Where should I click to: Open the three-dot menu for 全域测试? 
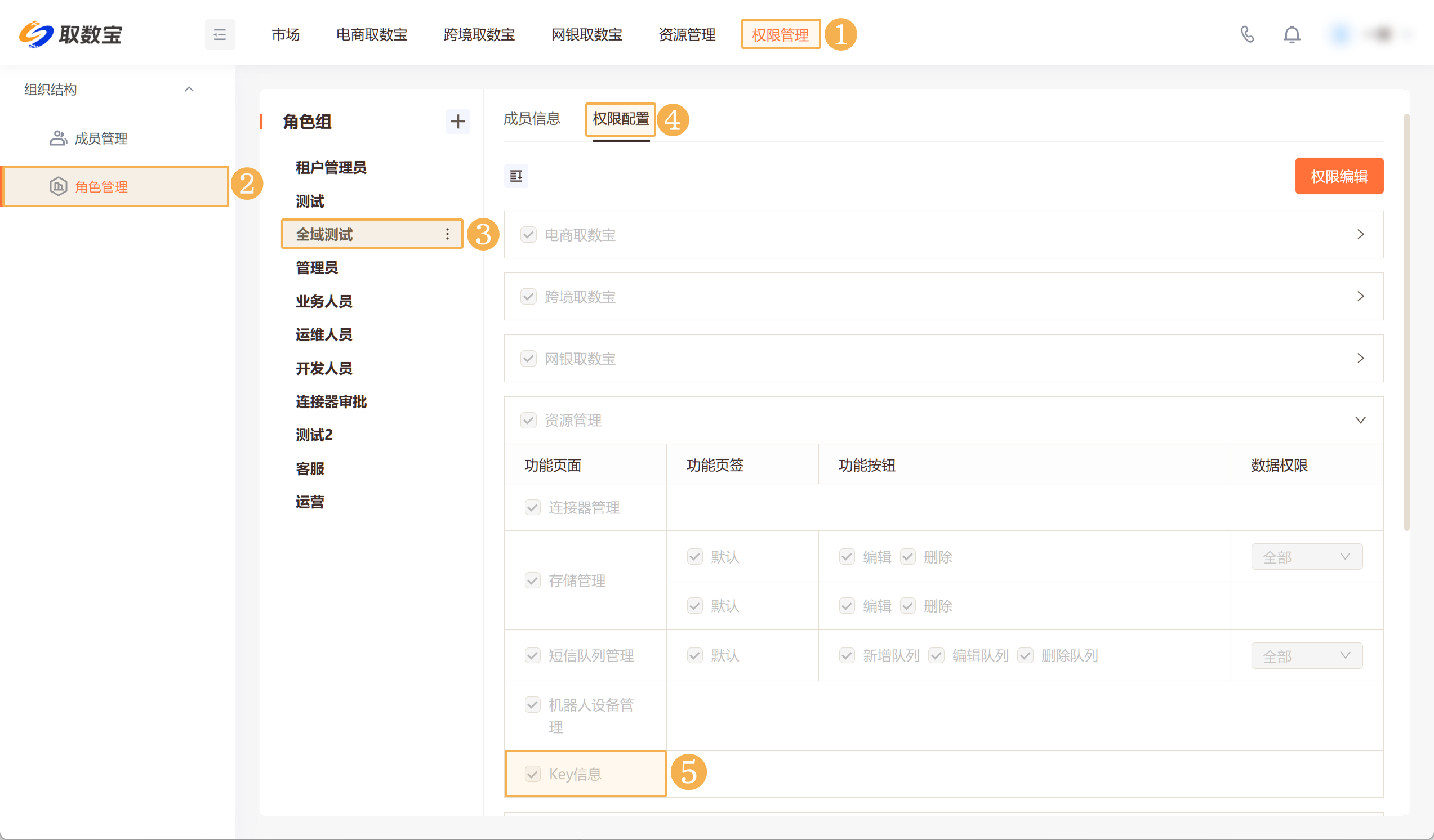(447, 234)
